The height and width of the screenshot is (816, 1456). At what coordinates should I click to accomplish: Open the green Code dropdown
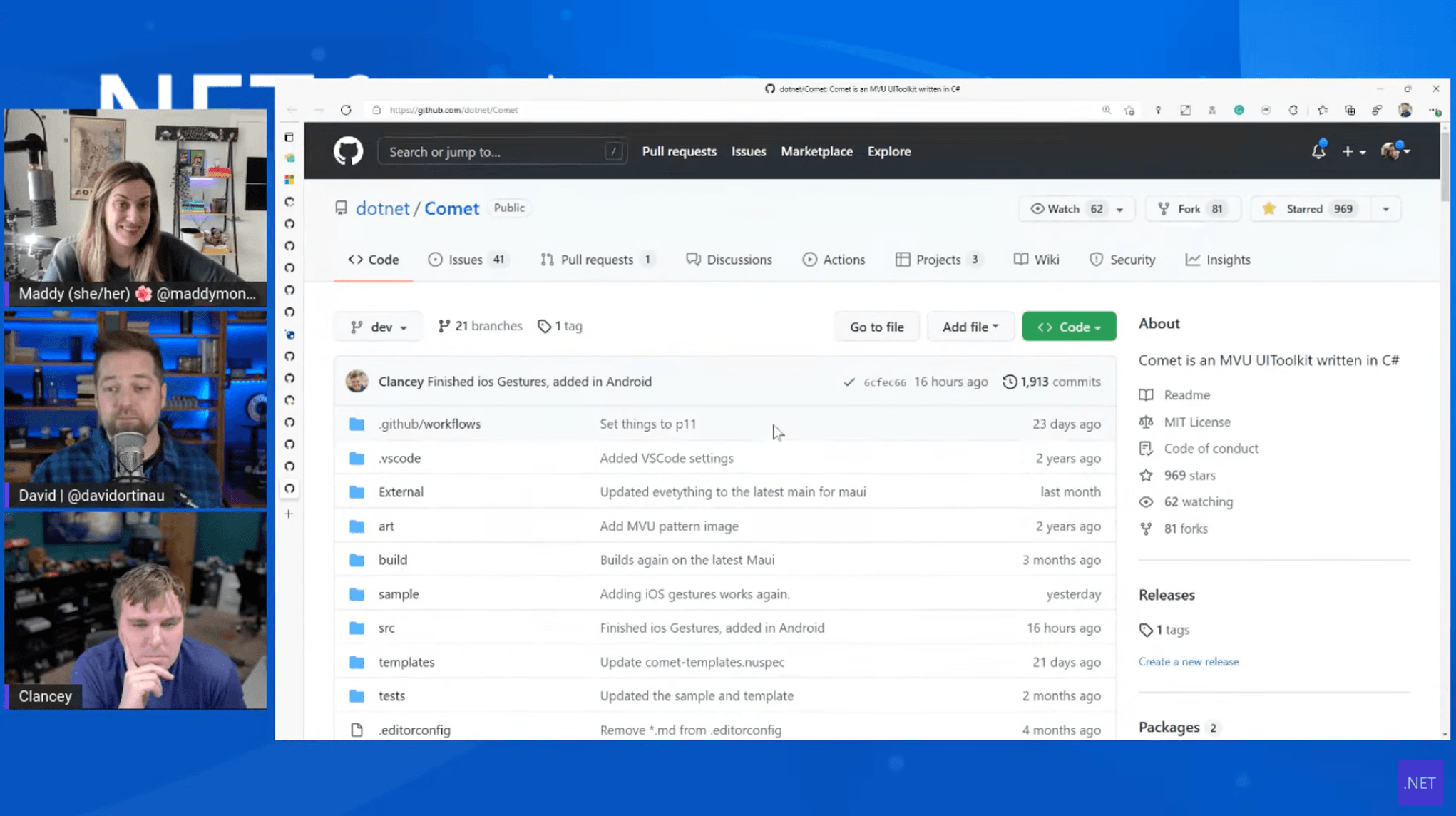[x=1069, y=327]
